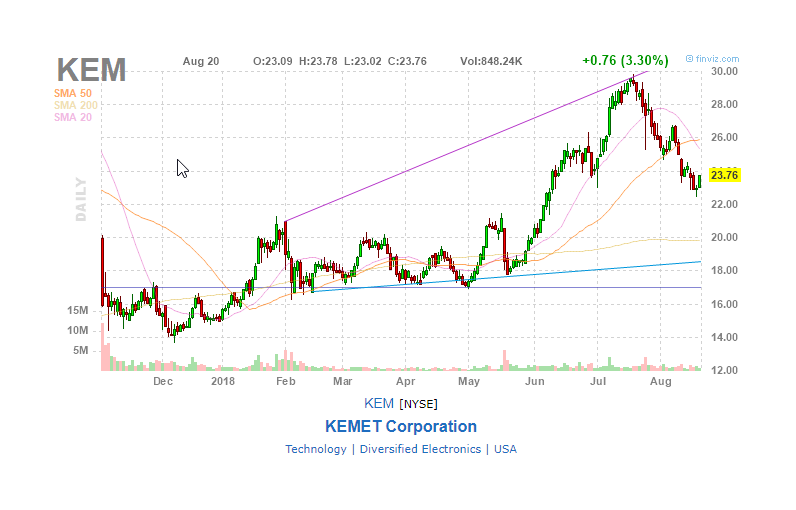796x510 pixels.
Task: Click the 12.00 price axis label
Action: click(x=724, y=370)
